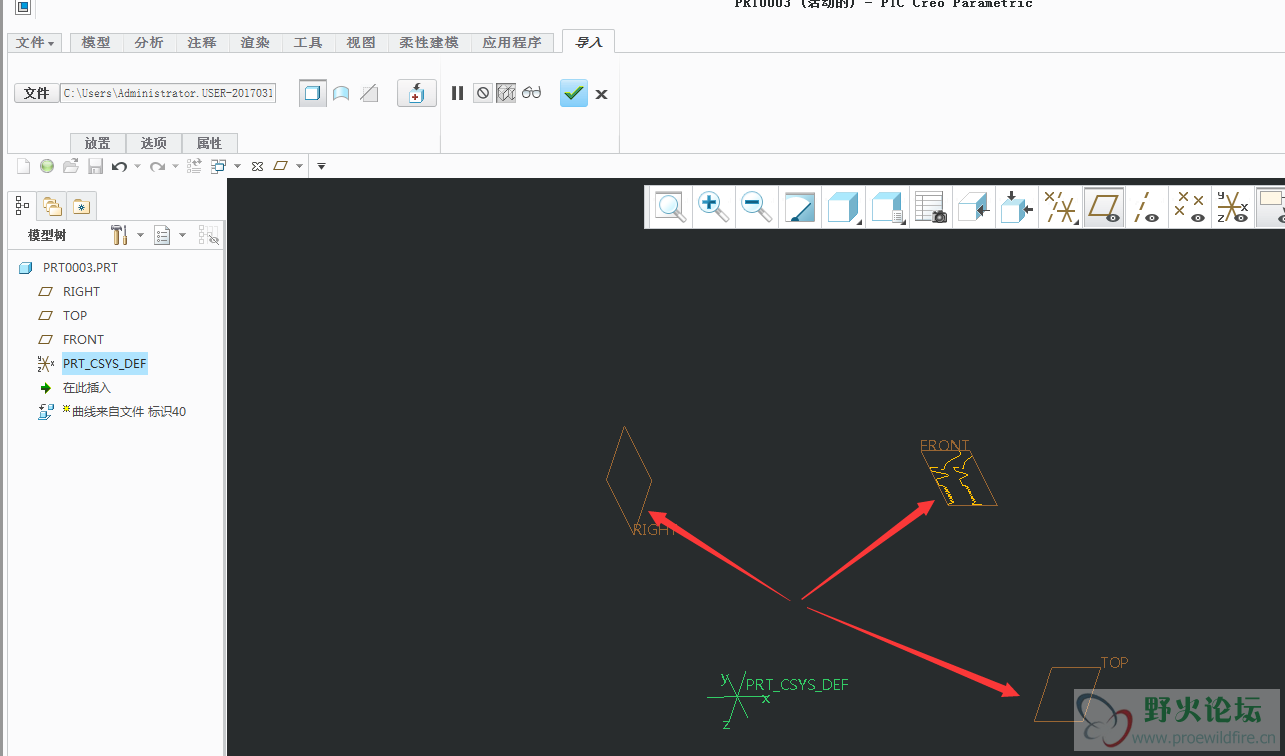Click the verify glasses preview icon
The image size is (1285, 756).
(x=531, y=93)
